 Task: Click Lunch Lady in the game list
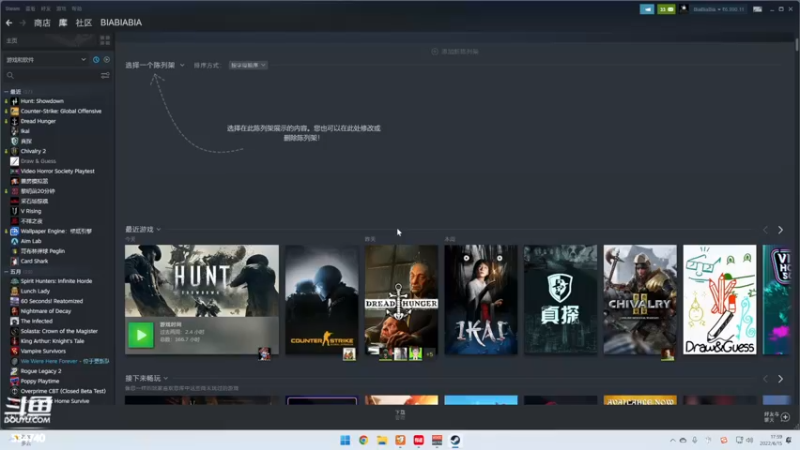[x=35, y=291]
